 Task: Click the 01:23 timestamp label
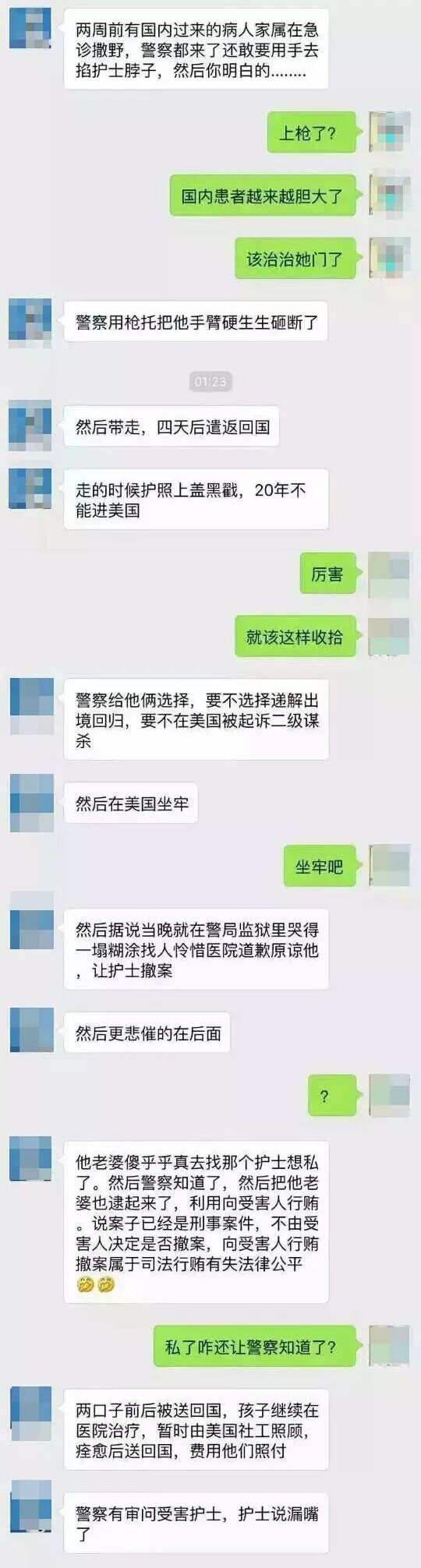coord(210,381)
